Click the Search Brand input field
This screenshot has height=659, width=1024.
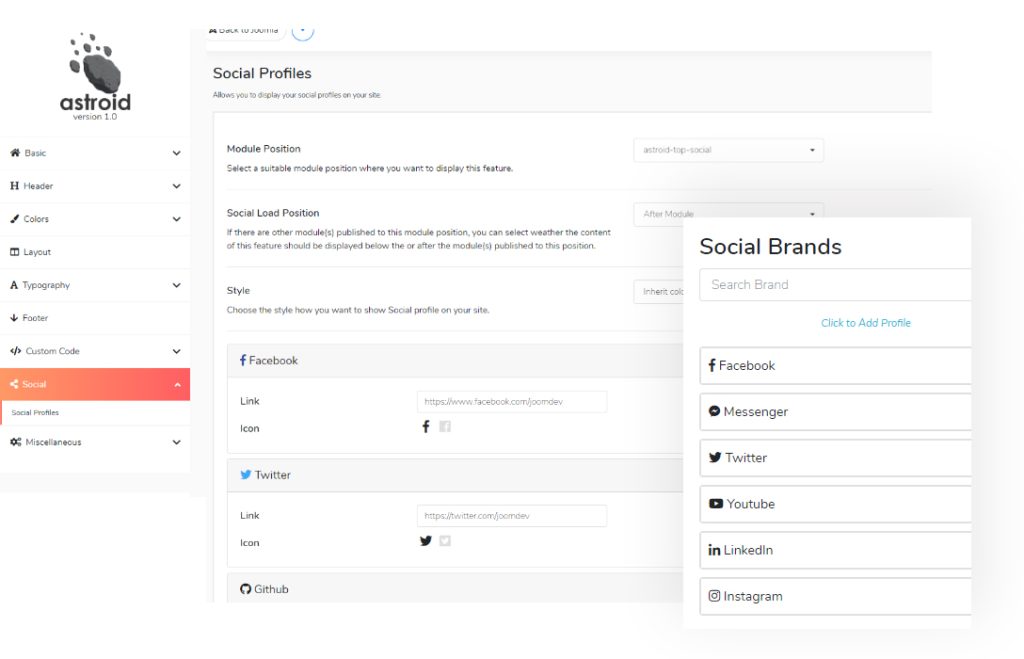coord(835,285)
